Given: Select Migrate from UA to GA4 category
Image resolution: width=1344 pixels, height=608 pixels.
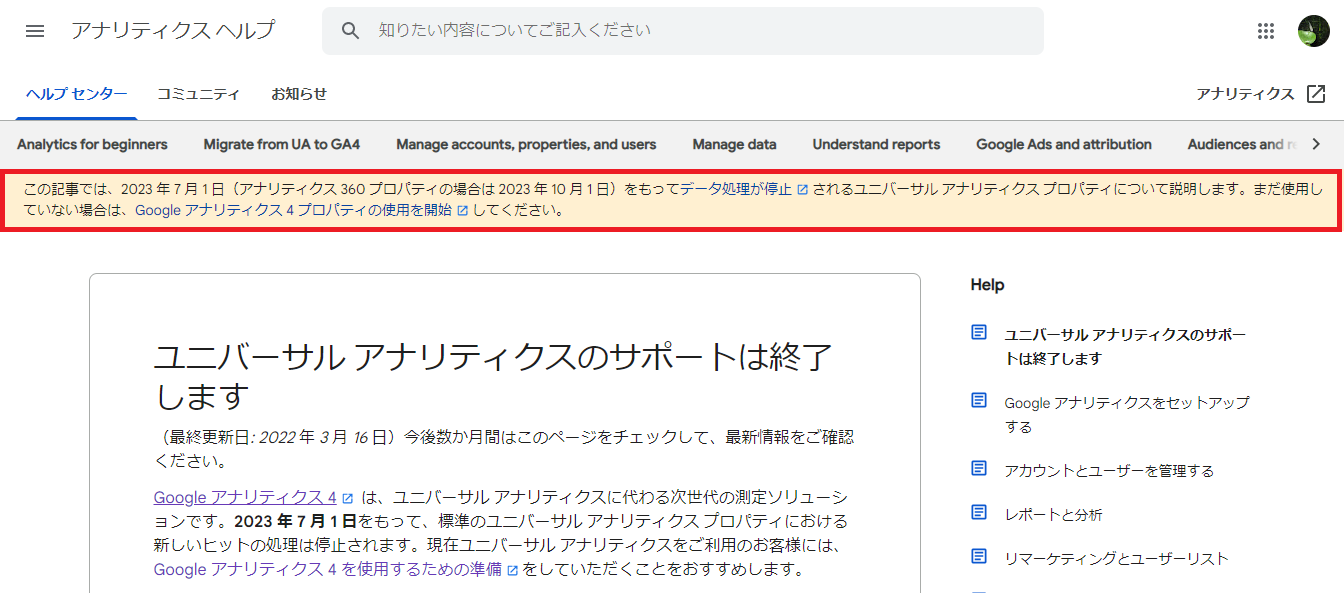Looking at the screenshot, I should tap(281, 145).
